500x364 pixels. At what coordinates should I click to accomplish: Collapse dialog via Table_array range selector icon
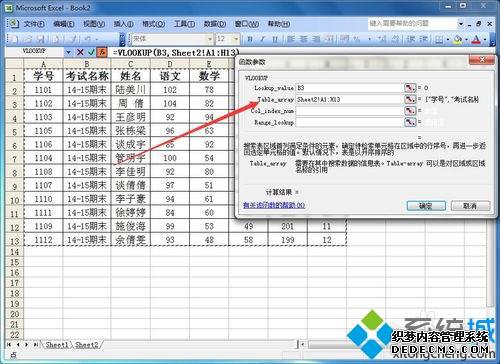pyautogui.click(x=410, y=99)
